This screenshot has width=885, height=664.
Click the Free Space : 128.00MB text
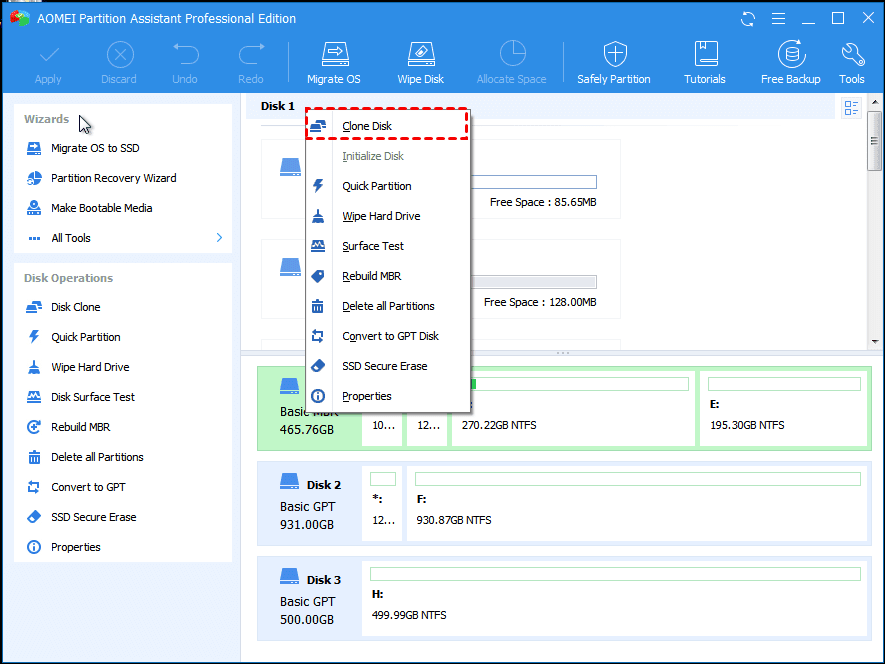(x=540, y=302)
